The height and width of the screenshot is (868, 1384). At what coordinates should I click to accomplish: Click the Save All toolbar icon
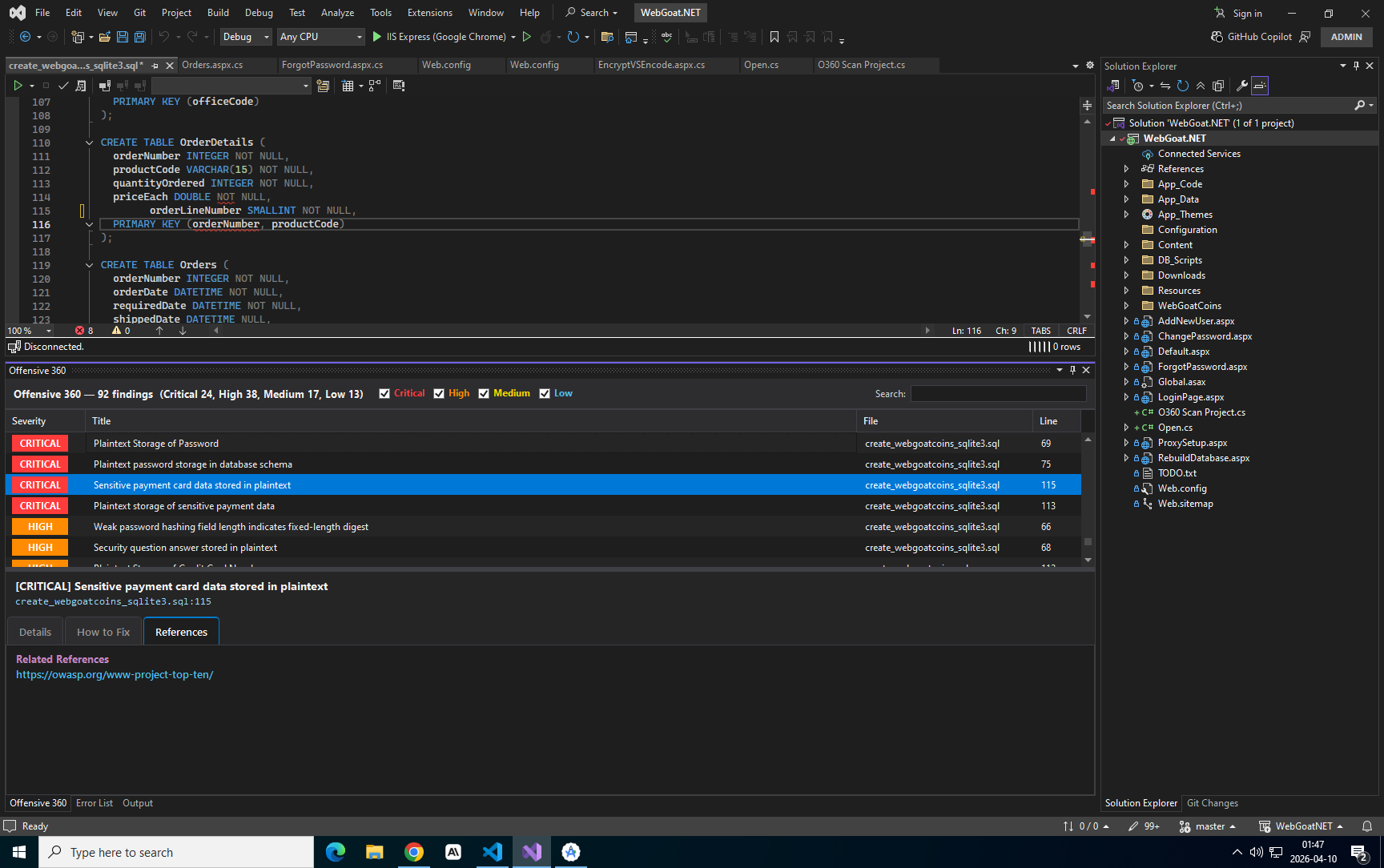pyautogui.click(x=139, y=37)
